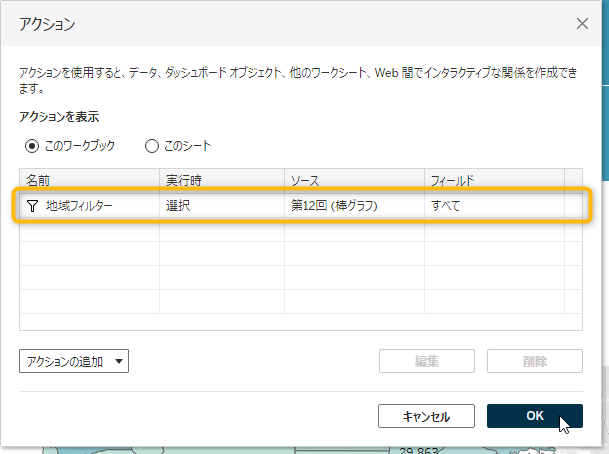Click the 削除 button
Viewport: 609px width, 454px height.
[x=534, y=362]
